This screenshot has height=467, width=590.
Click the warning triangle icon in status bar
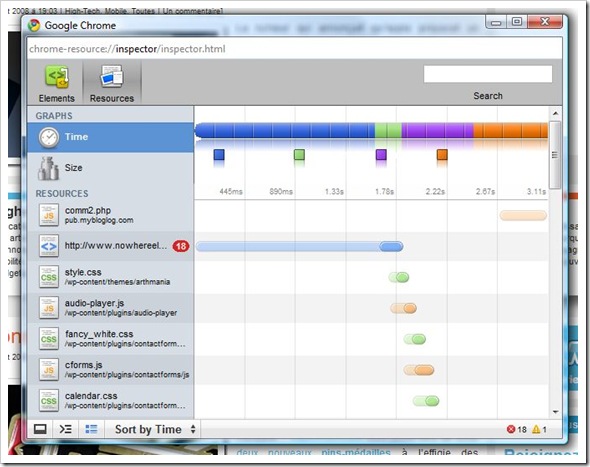click(536, 429)
